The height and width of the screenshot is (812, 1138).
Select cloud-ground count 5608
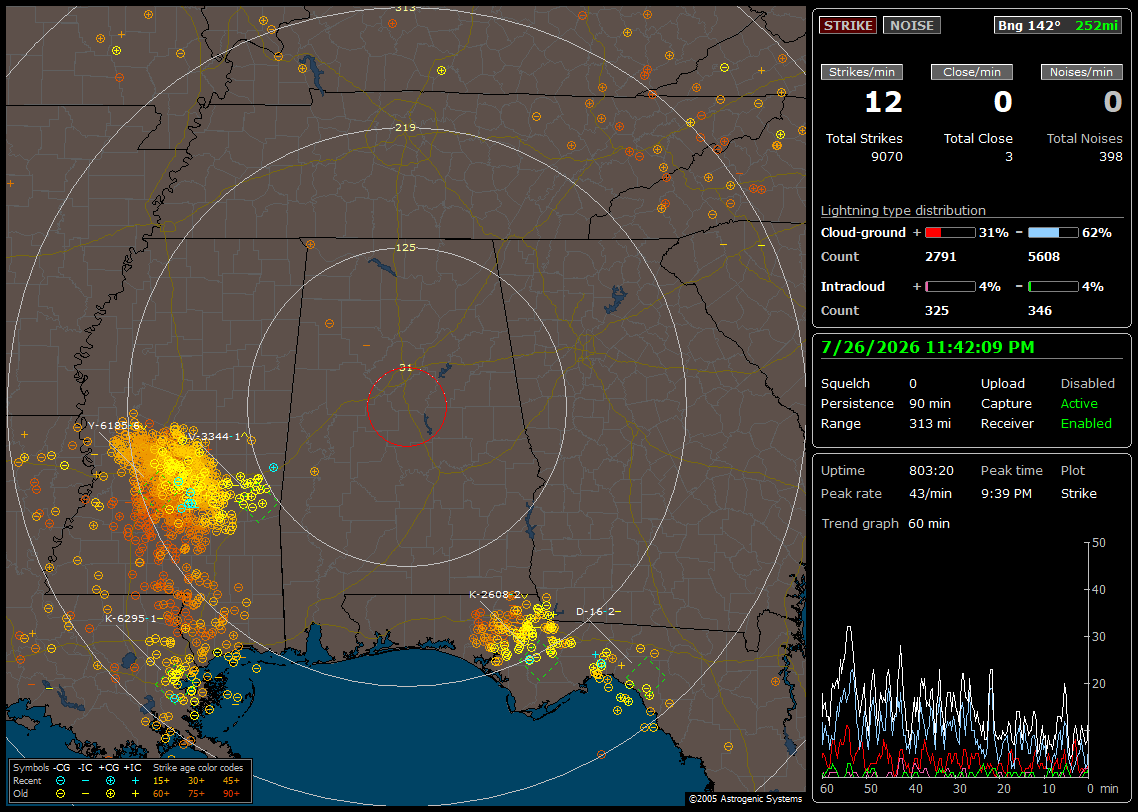(x=1044, y=257)
